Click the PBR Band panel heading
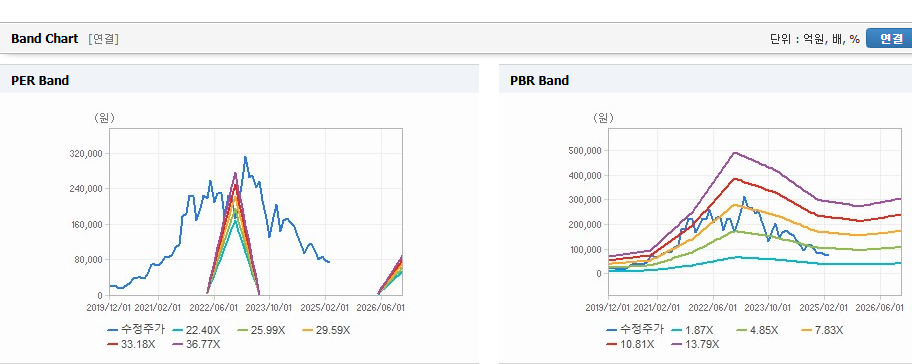The image size is (912, 364). pyautogui.click(x=539, y=81)
